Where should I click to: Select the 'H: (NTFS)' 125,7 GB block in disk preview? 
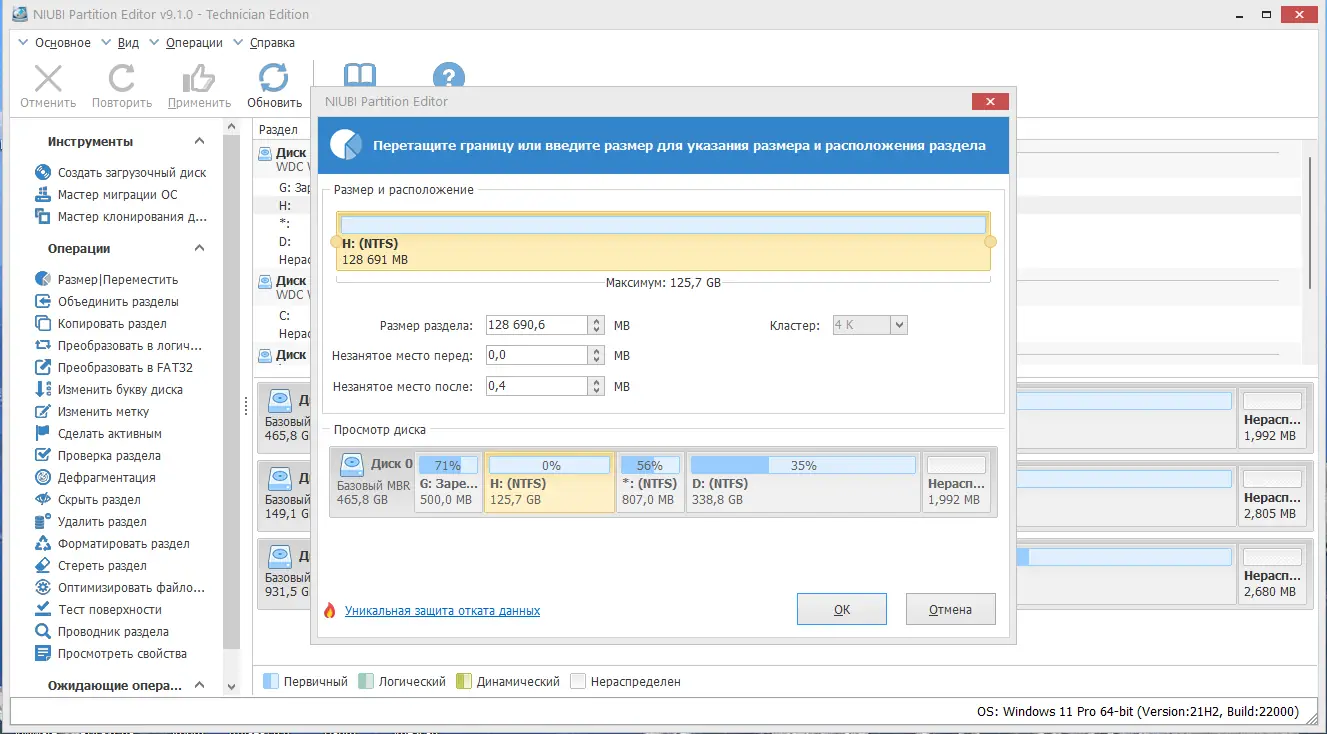pos(549,482)
